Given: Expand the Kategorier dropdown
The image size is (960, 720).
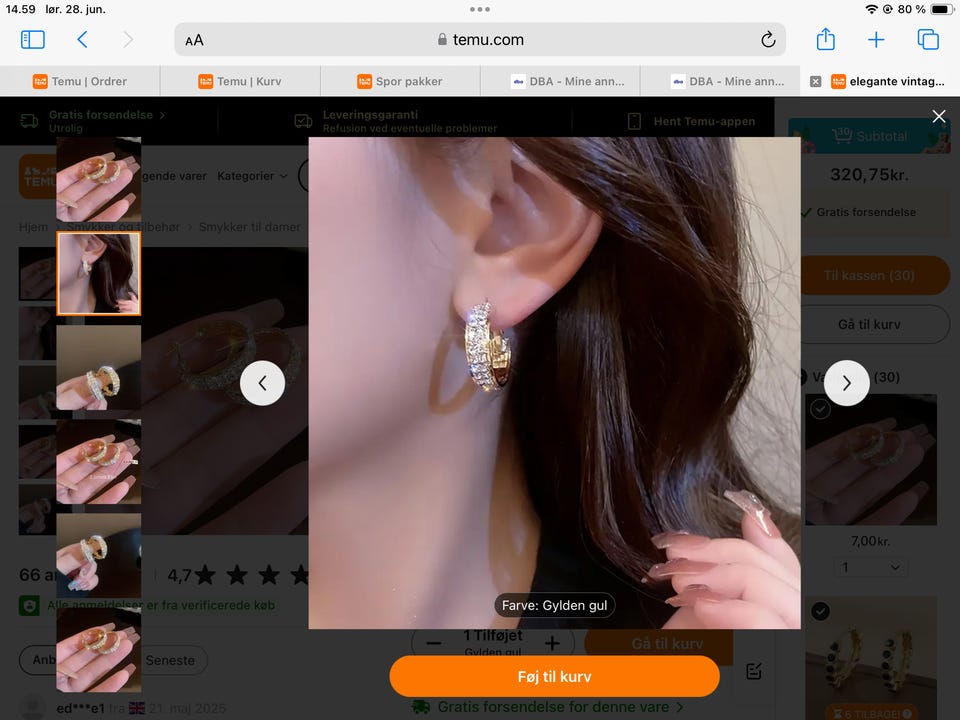Looking at the screenshot, I should pyautogui.click(x=252, y=176).
